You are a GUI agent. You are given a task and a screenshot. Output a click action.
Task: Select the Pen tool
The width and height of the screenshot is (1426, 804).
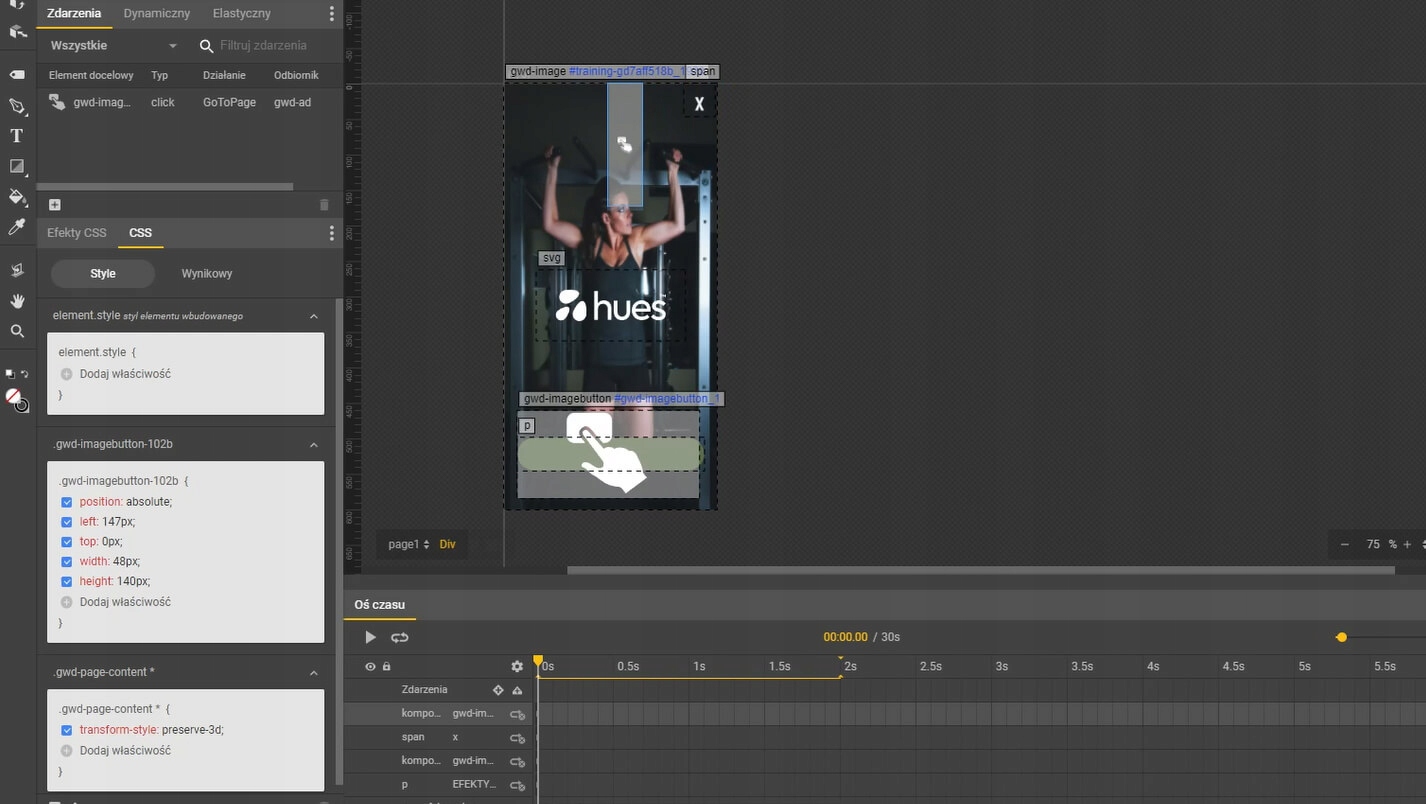[x=17, y=106]
